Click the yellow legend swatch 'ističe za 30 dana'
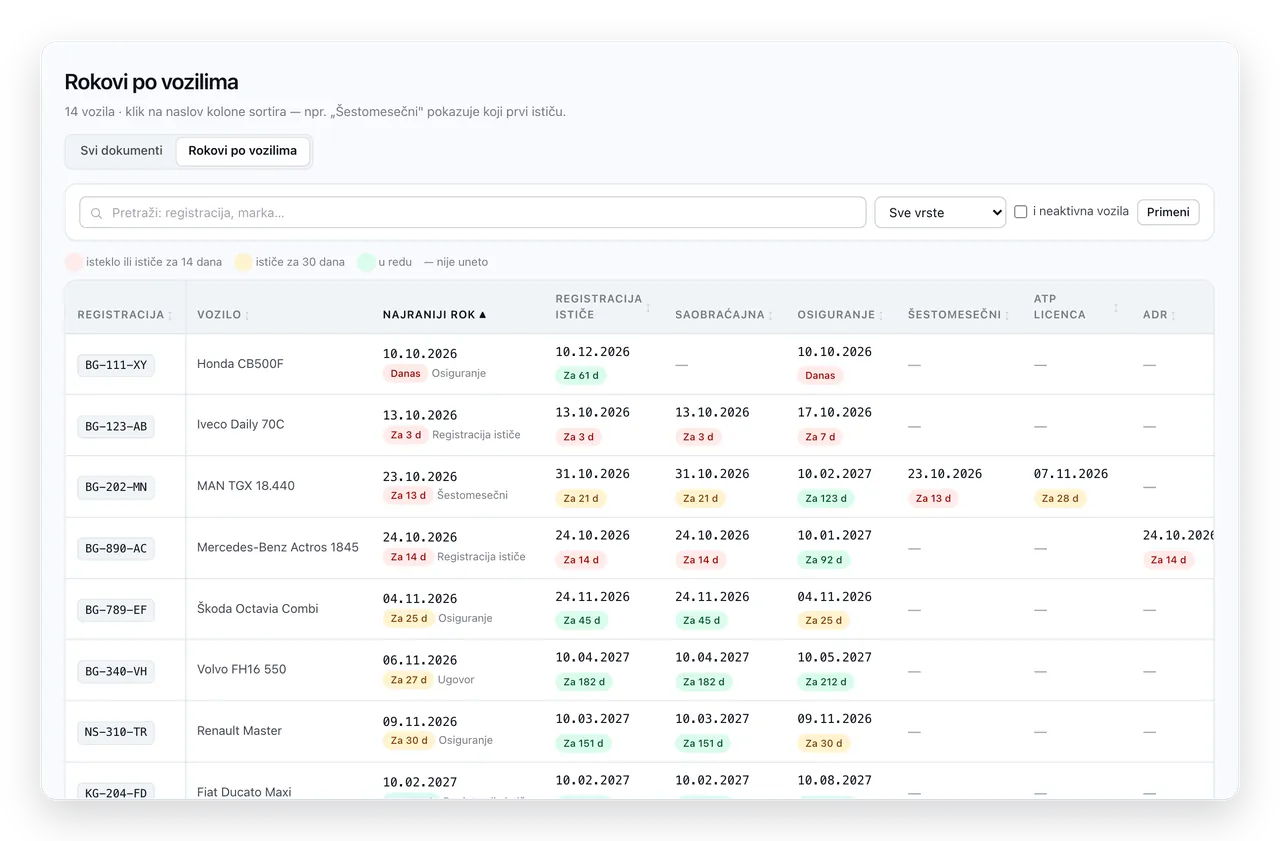Viewport: 1280px width, 841px height. click(243, 262)
